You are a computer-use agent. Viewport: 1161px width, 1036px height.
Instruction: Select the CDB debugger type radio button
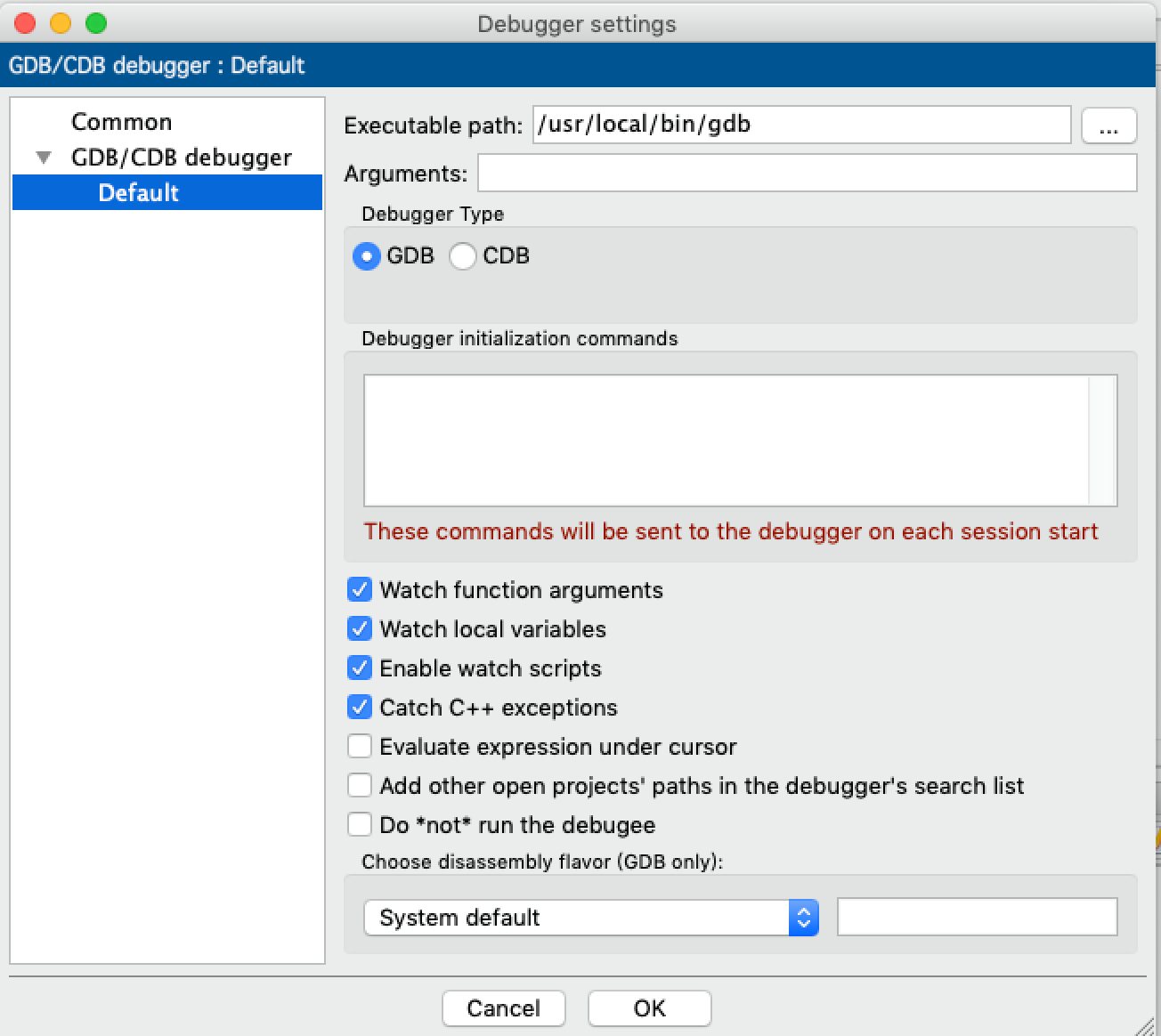tap(463, 256)
